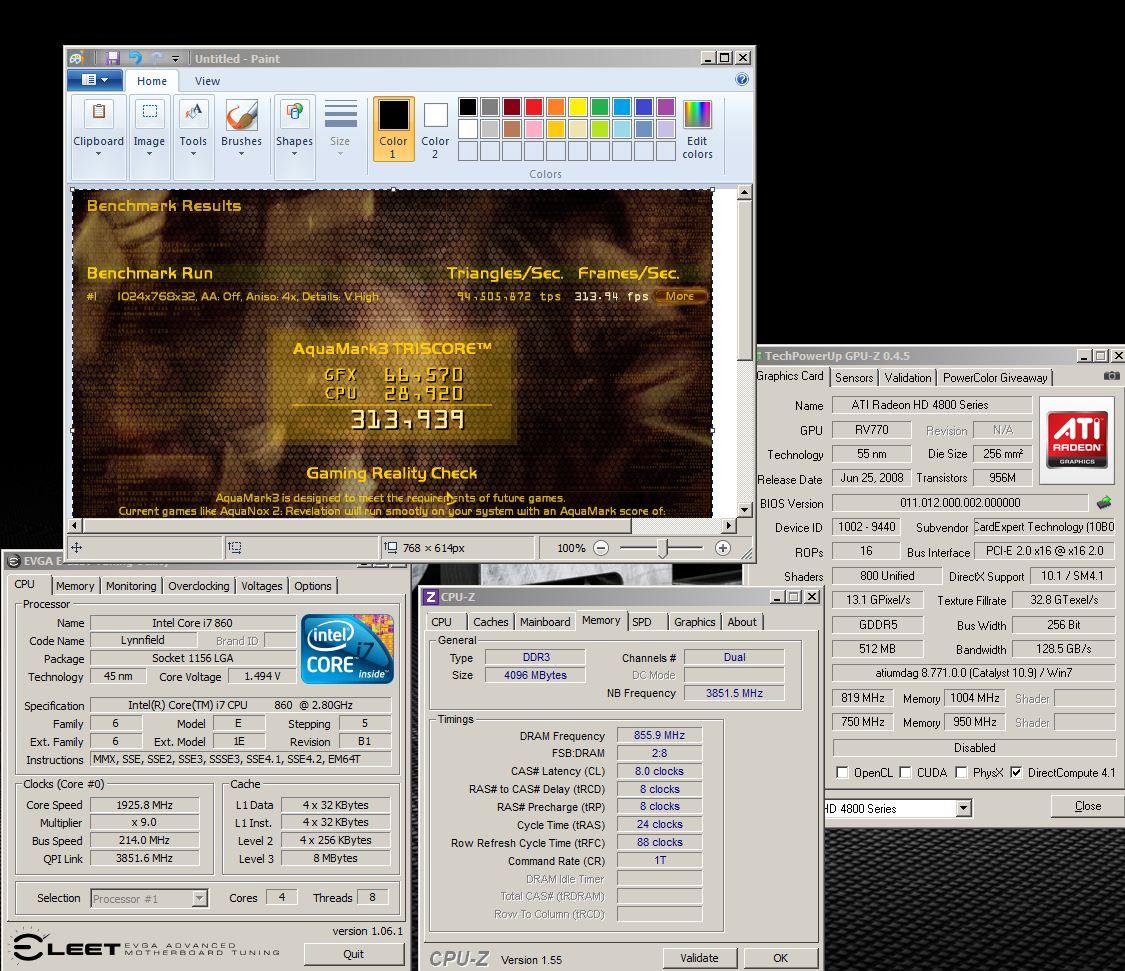The width and height of the screenshot is (1125, 971).
Task: Switch to the View ribbon tab in Paint
Action: [207, 81]
